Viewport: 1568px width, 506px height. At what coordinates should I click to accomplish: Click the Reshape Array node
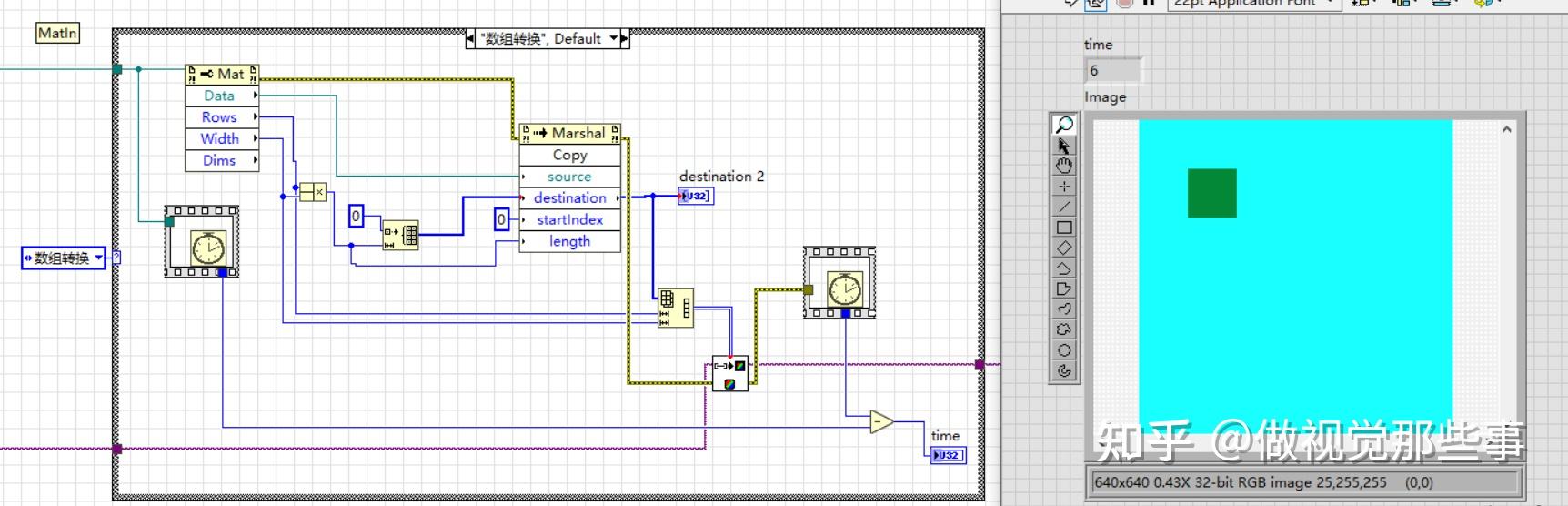[675, 308]
